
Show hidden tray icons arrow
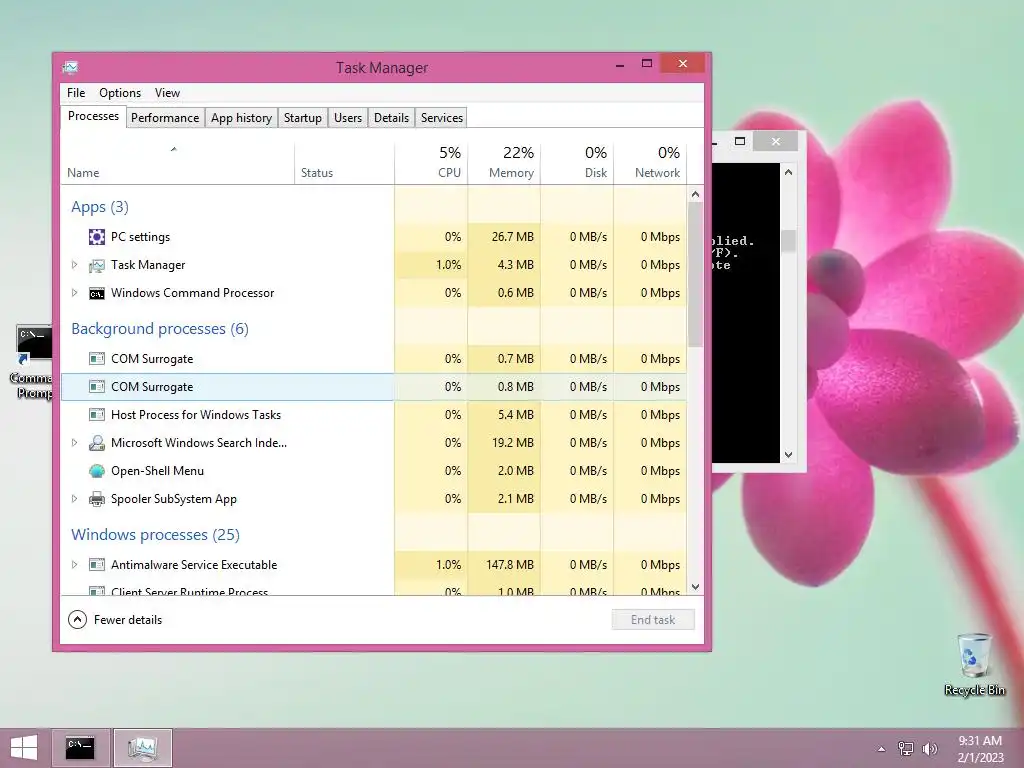pyautogui.click(x=882, y=748)
